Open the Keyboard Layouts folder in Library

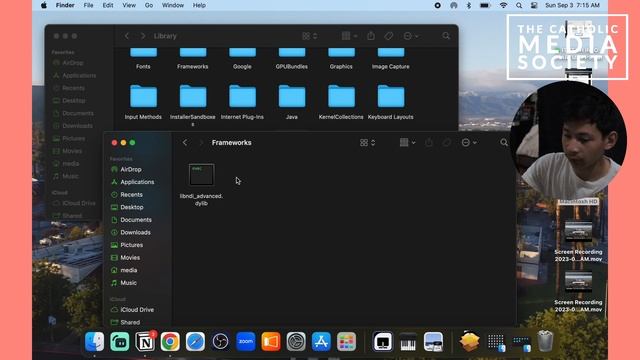click(391, 102)
